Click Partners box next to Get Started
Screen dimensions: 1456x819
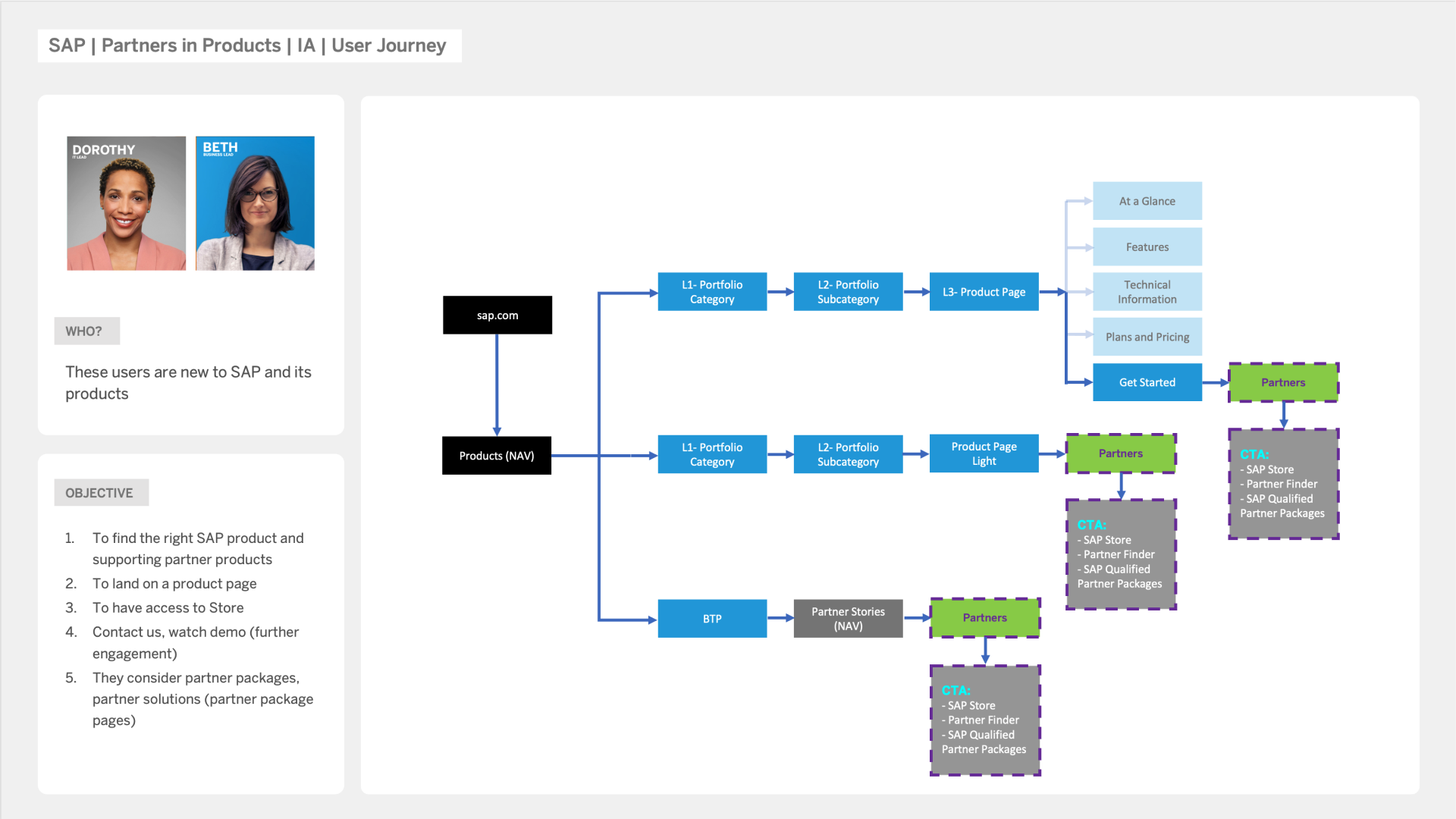pyautogui.click(x=1283, y=382)
